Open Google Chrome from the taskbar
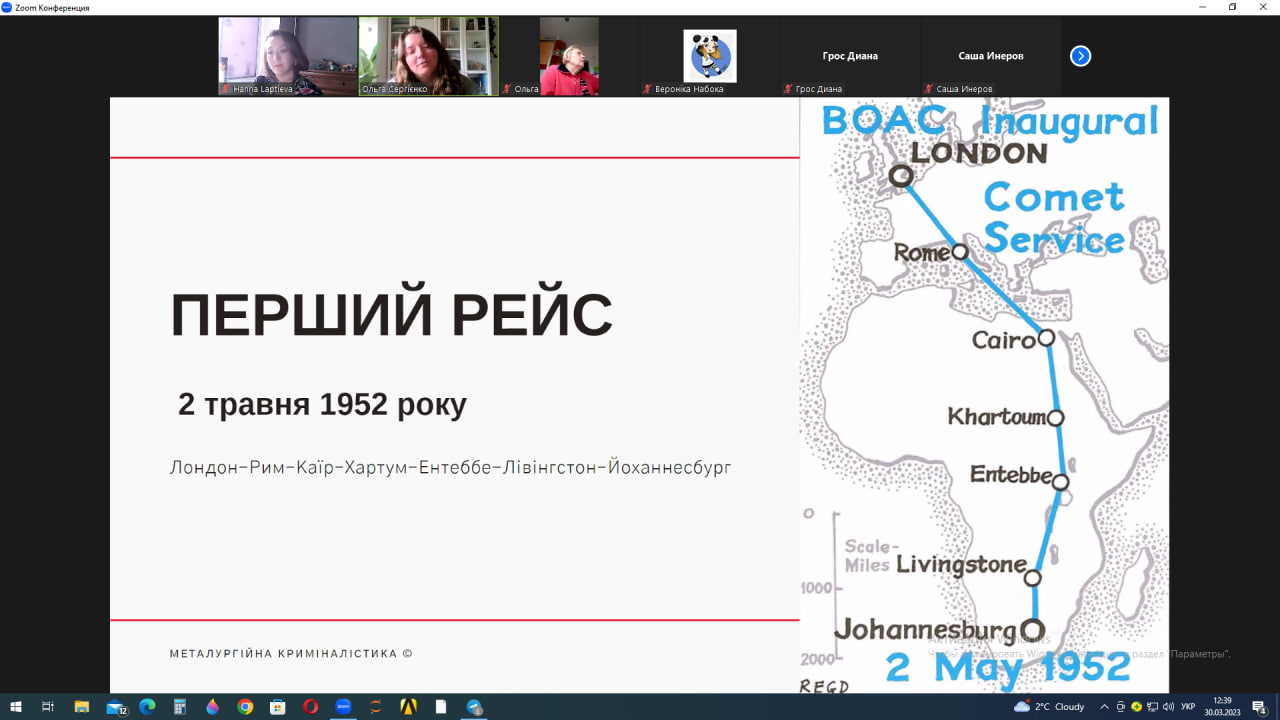 pos(245,707)
